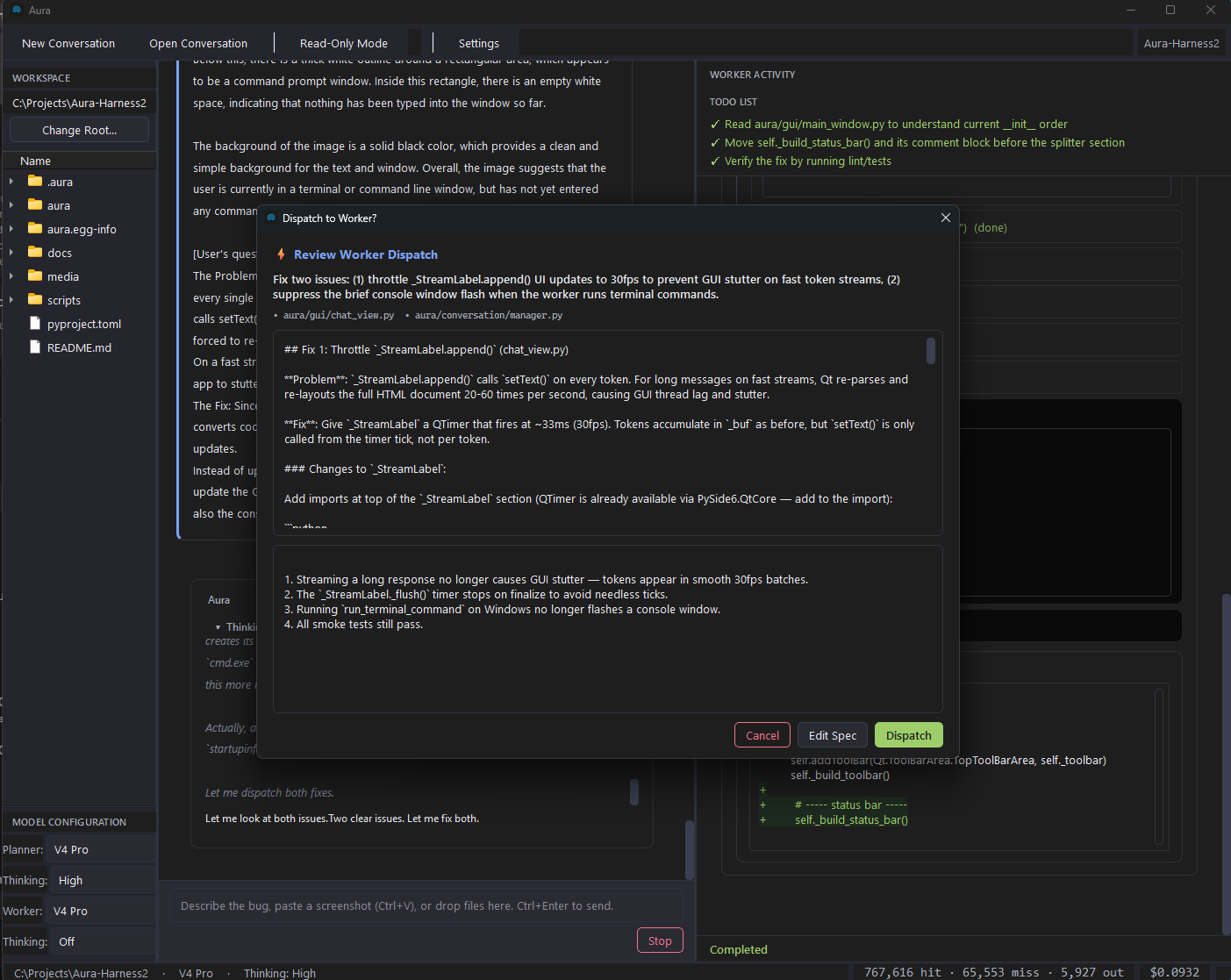Screen dimensions: 1231x980
Task: Click 'Thinking: High' in the status bar
Action: (x=279, y=973)
